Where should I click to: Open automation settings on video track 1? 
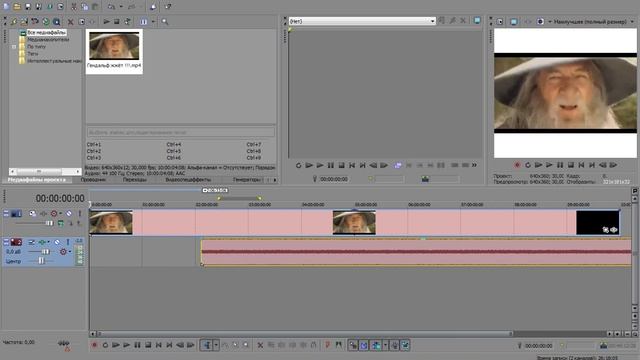pyautogui.click(x=54, y=213)
